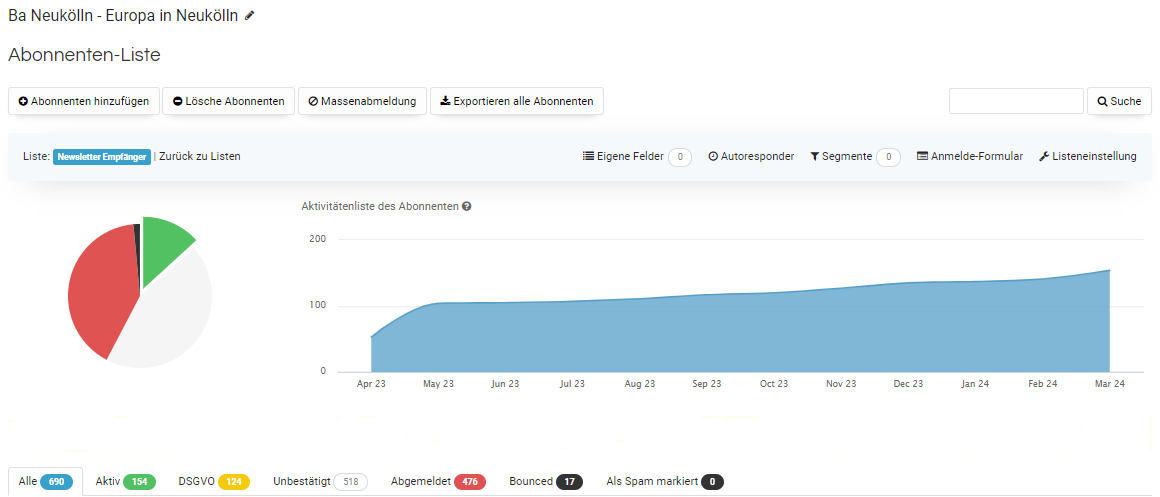
Task: Add subscribers via Abonnenten hinzufügen
Action: (x=84, y=101)
